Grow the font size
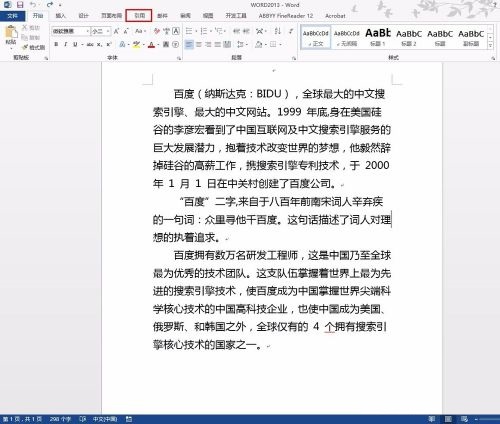This screenshot has width=500, height=424. tap(116, 31)
